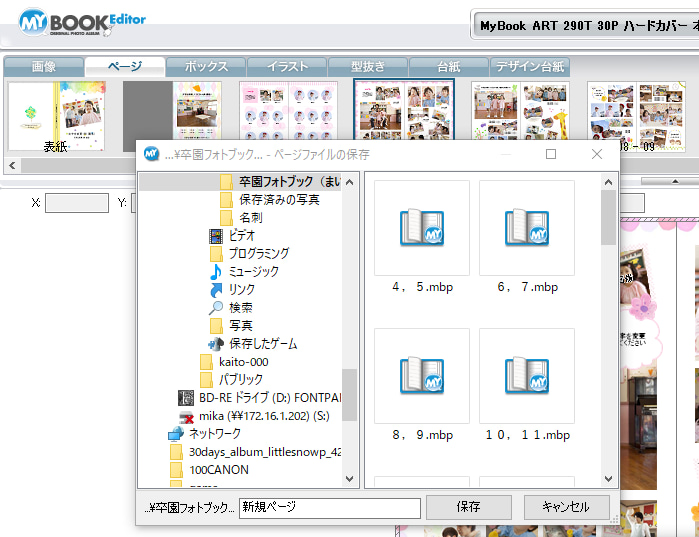Screen dimensions: 699x537
Task: Click the BD-RE drive (D:) icon
Action: [186, 398]
